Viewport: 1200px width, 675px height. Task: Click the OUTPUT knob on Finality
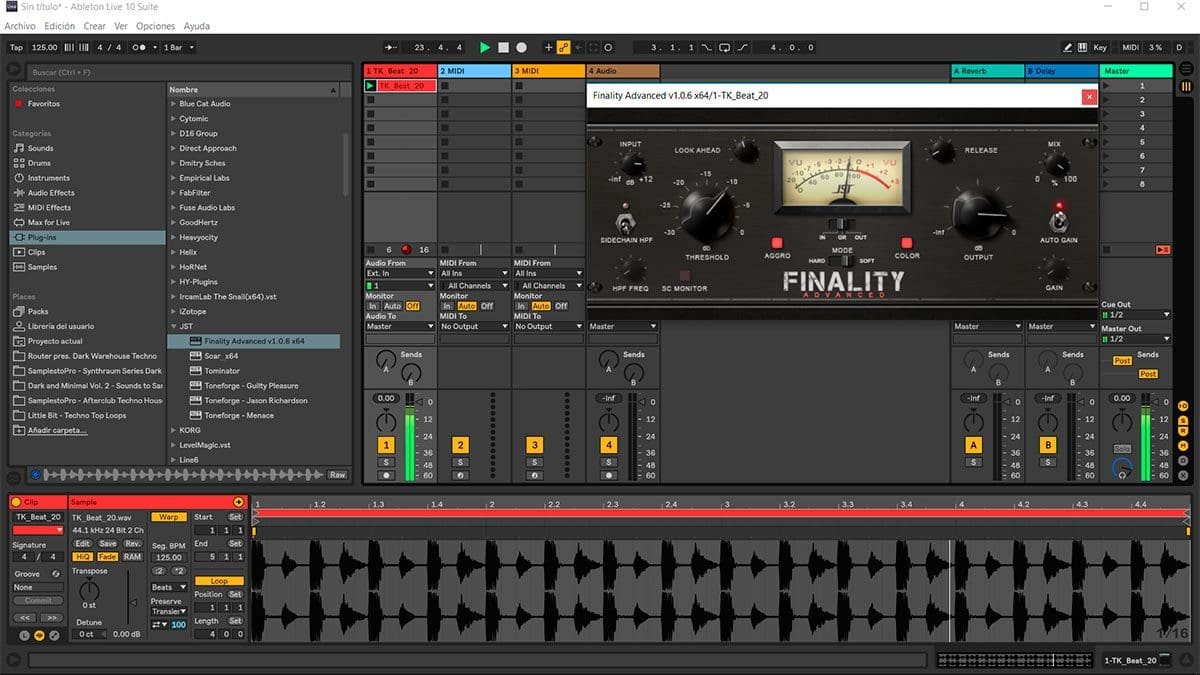coord(979,212)
